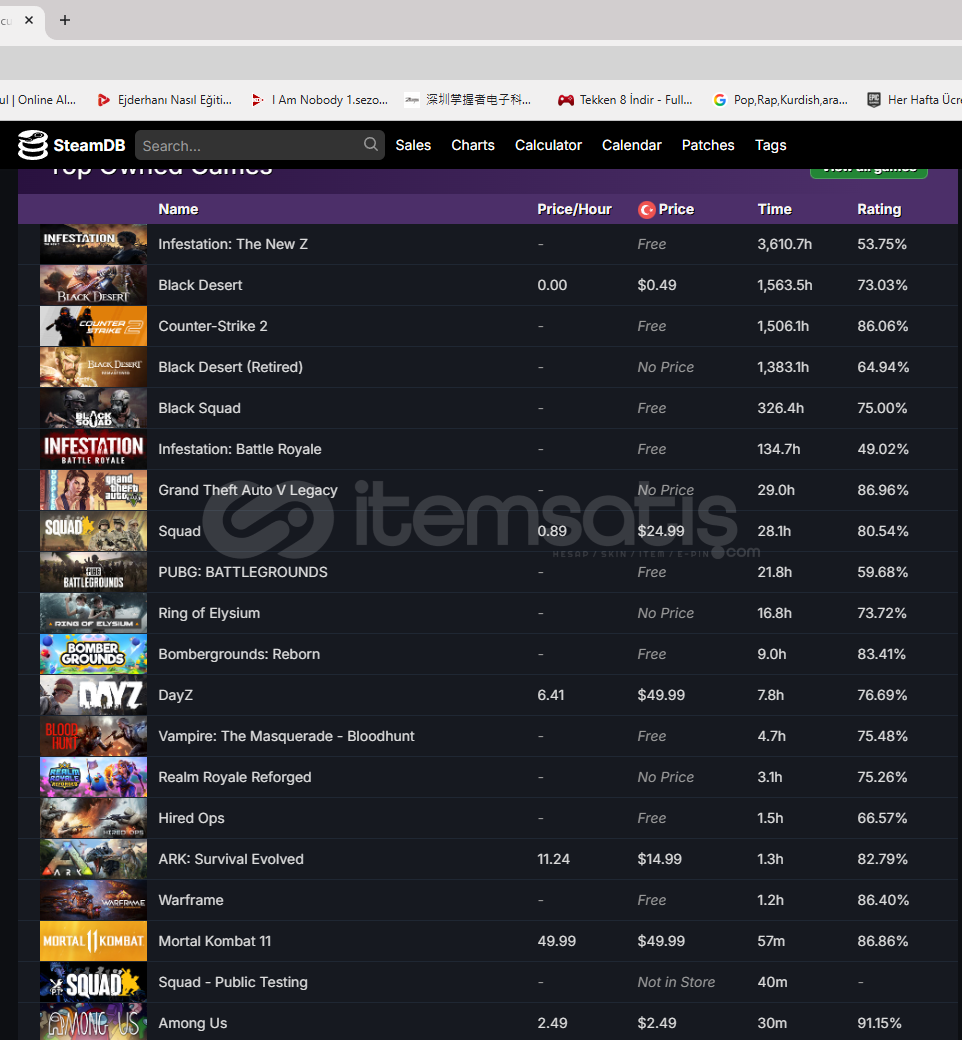Click the Realm Royale thumbnail
962x1040 pixels.
click(94, 777)
